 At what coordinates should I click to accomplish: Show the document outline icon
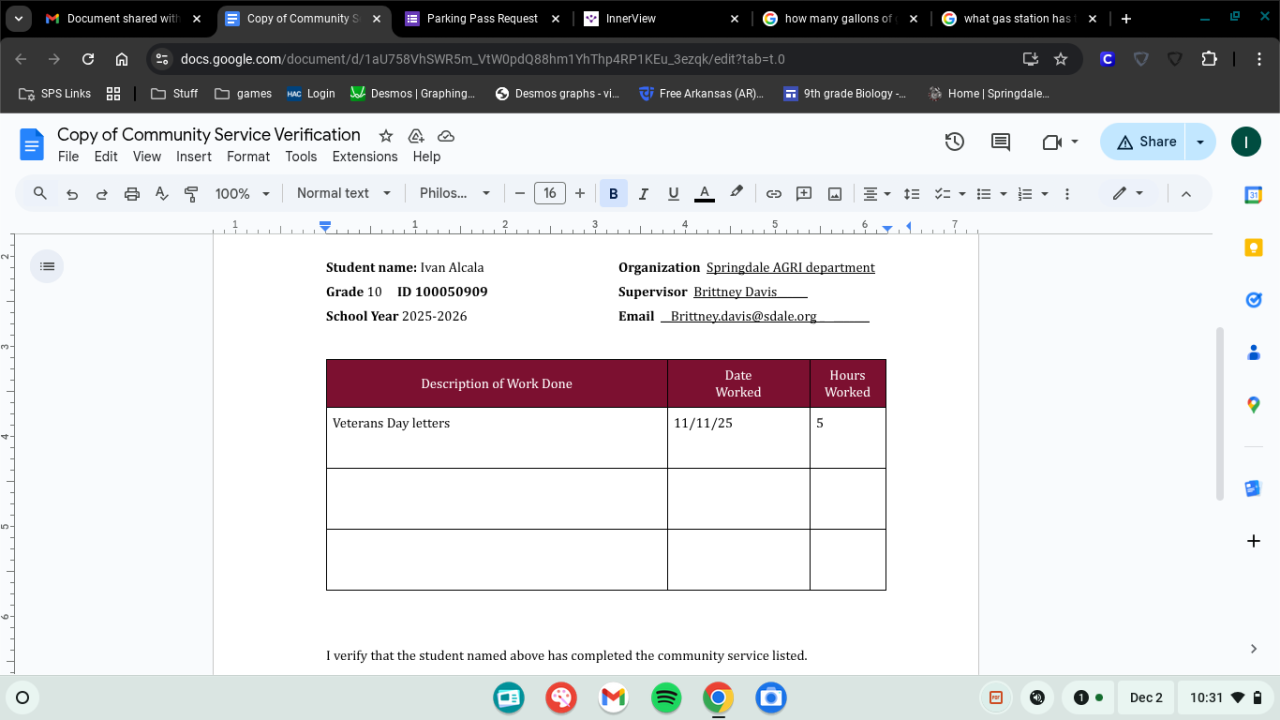pos(47,266)
